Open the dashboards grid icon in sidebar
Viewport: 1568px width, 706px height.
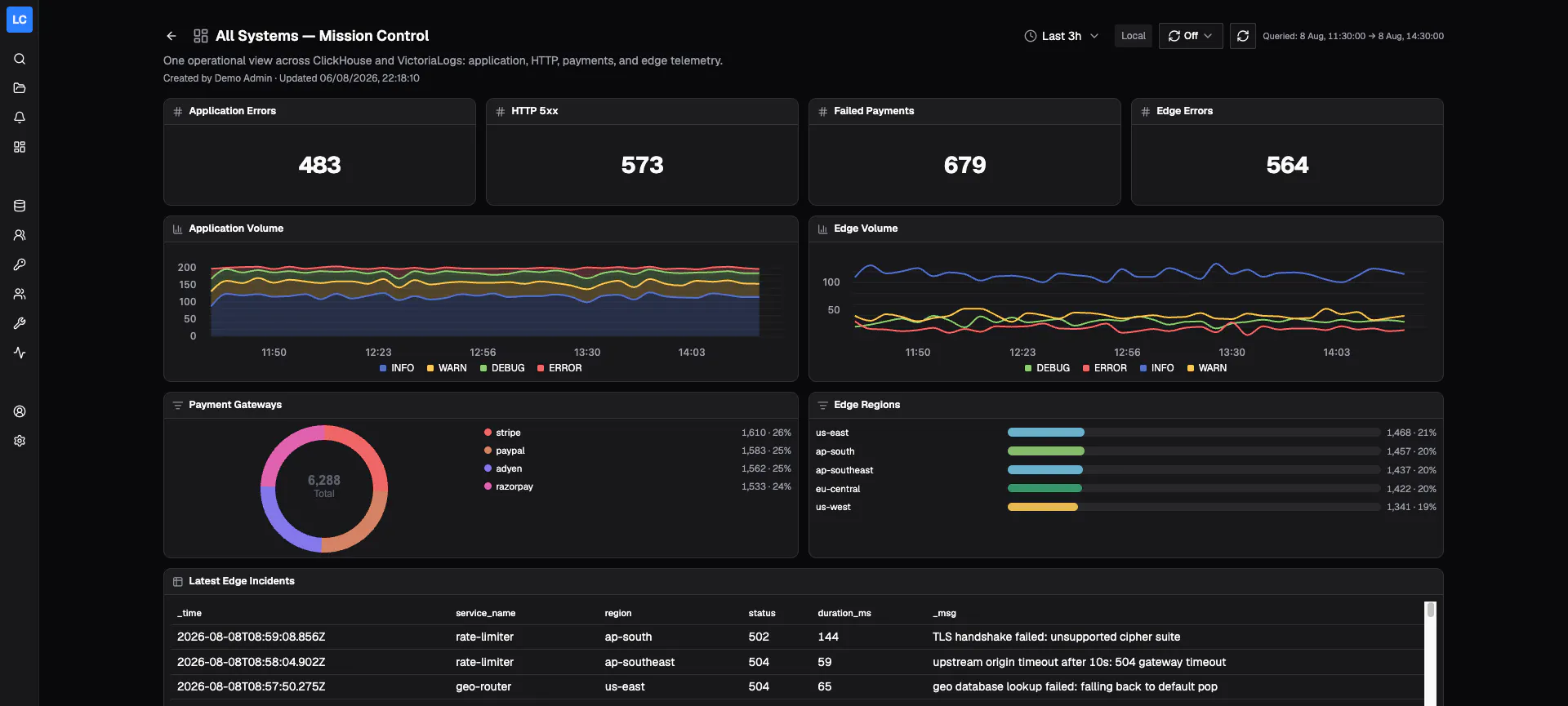20,147
